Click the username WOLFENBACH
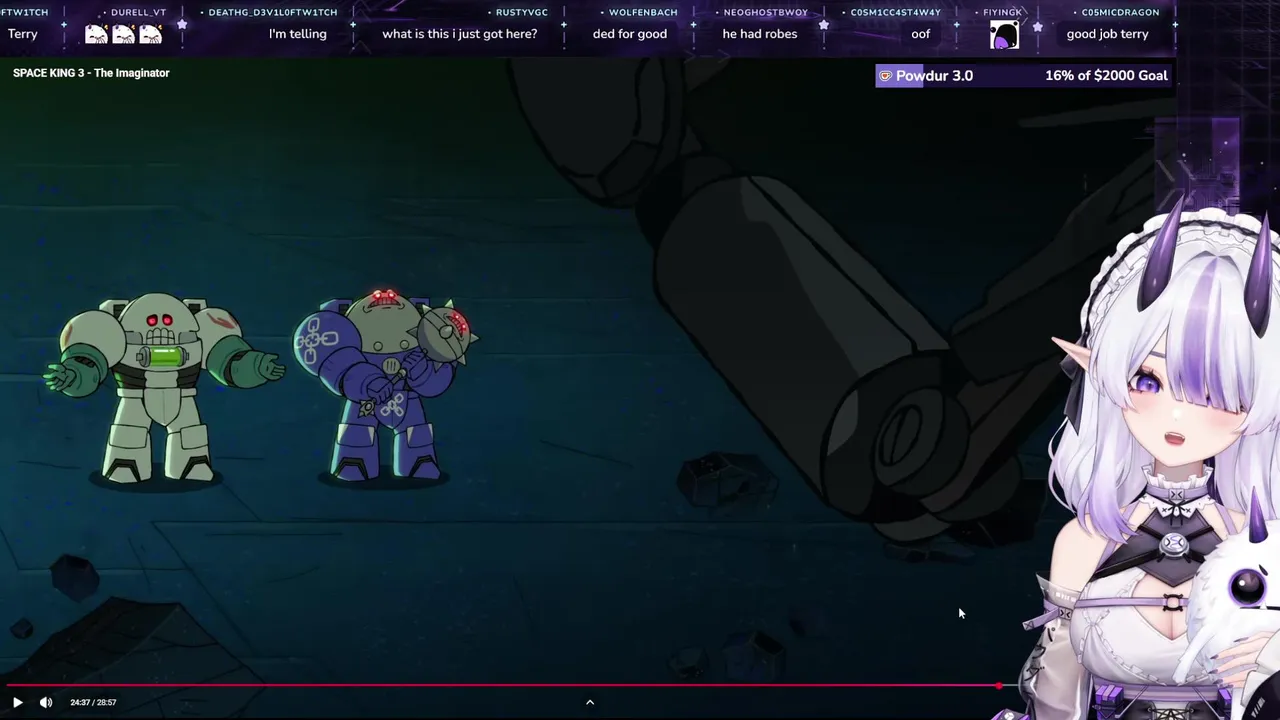The height and width of the screenshot is (720, 1280). (643, 12)
